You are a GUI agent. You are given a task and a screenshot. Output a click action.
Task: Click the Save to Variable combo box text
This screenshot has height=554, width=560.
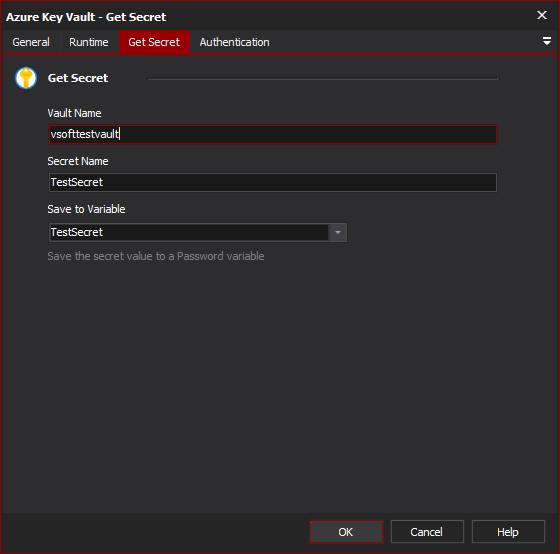tap(189, 233)
